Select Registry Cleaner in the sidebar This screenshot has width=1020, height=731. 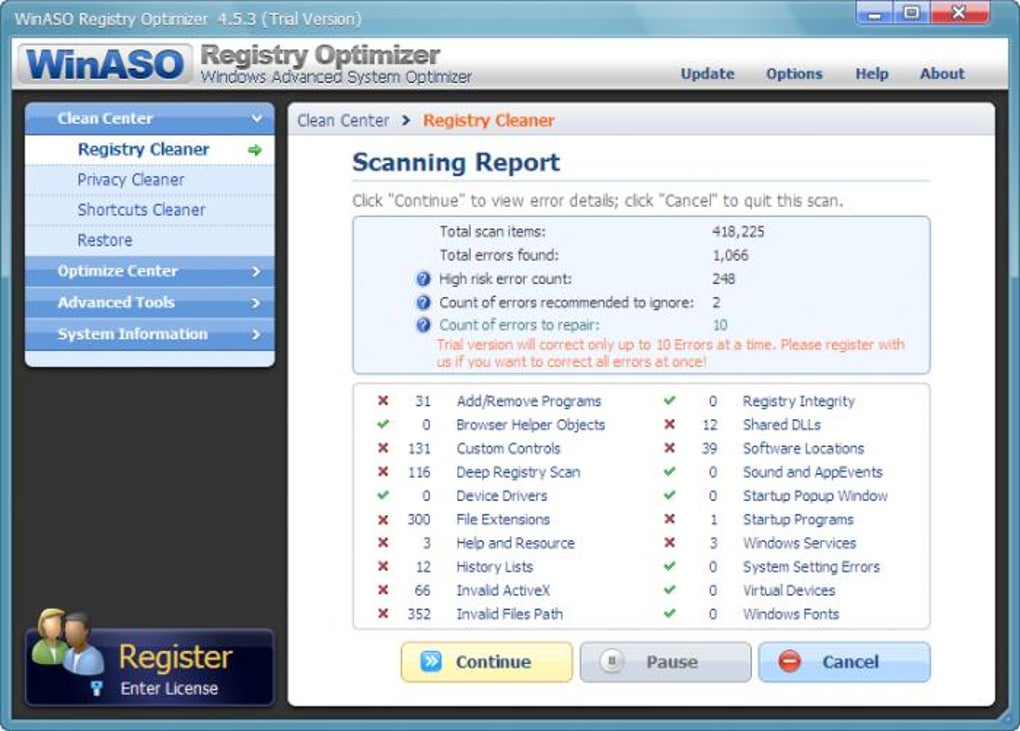[150, 150]
